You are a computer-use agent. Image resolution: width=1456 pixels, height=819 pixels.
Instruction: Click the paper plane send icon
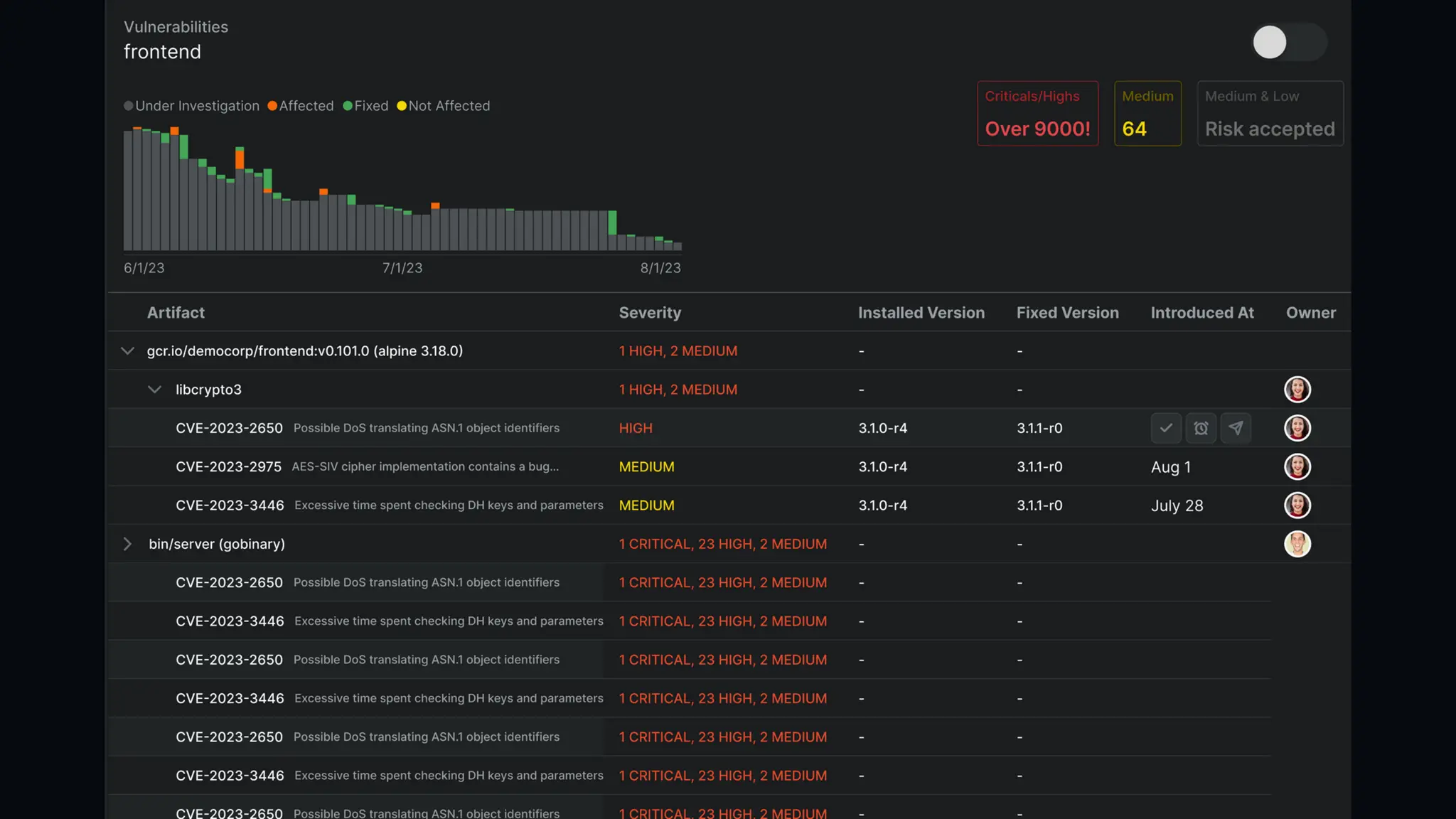(x=1236, y=428)
